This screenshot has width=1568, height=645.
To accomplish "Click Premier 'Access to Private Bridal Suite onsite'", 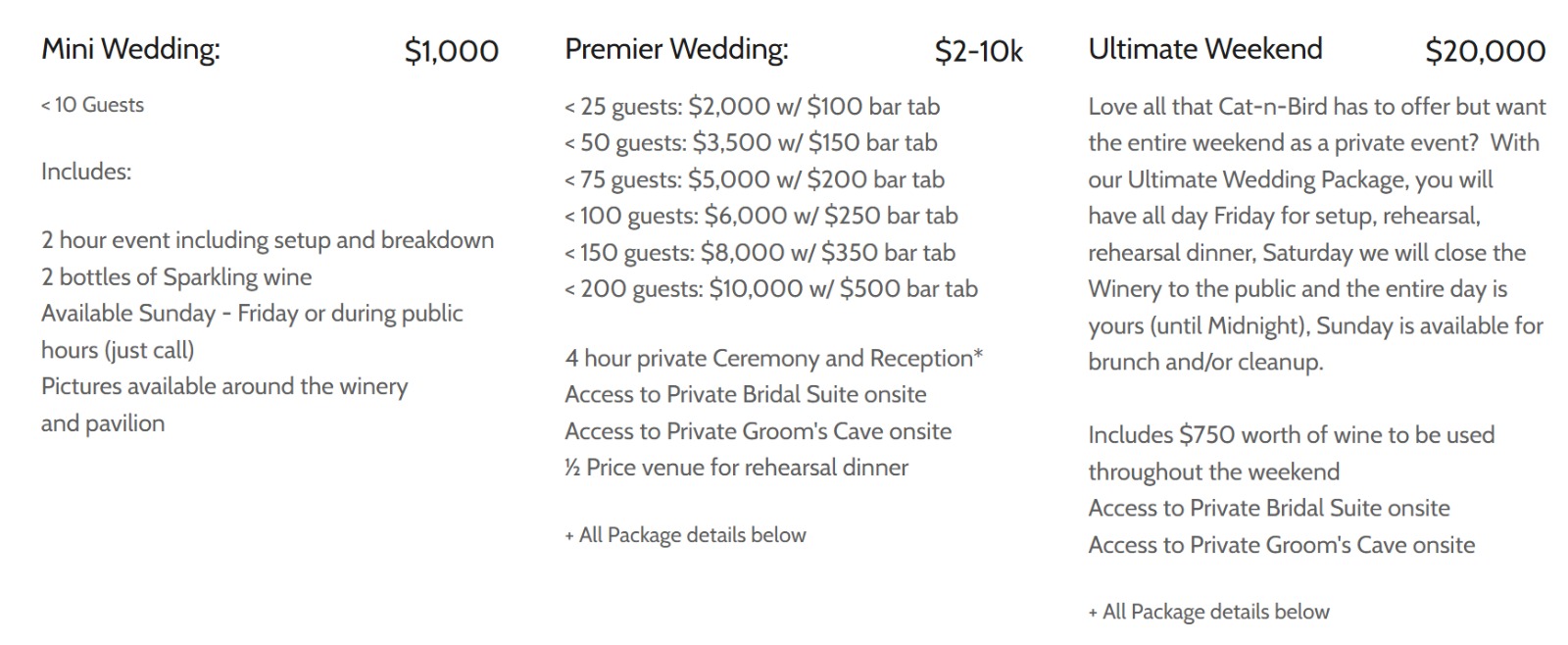I will [745, 395].
